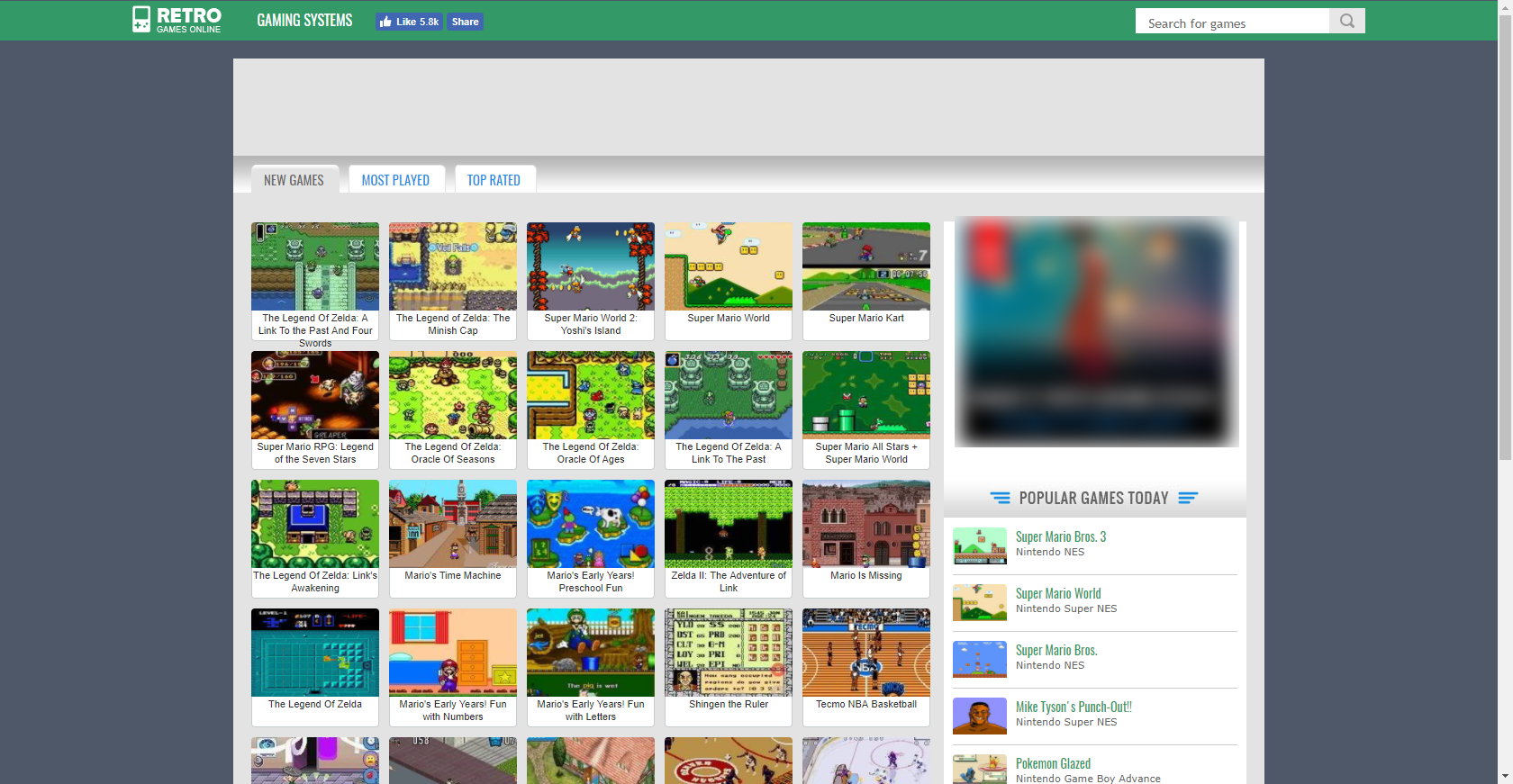Switch to the Most Played tab
The height and width of the screenshot is (784, 1513).
pyautogui.click(x=396, y=179)
